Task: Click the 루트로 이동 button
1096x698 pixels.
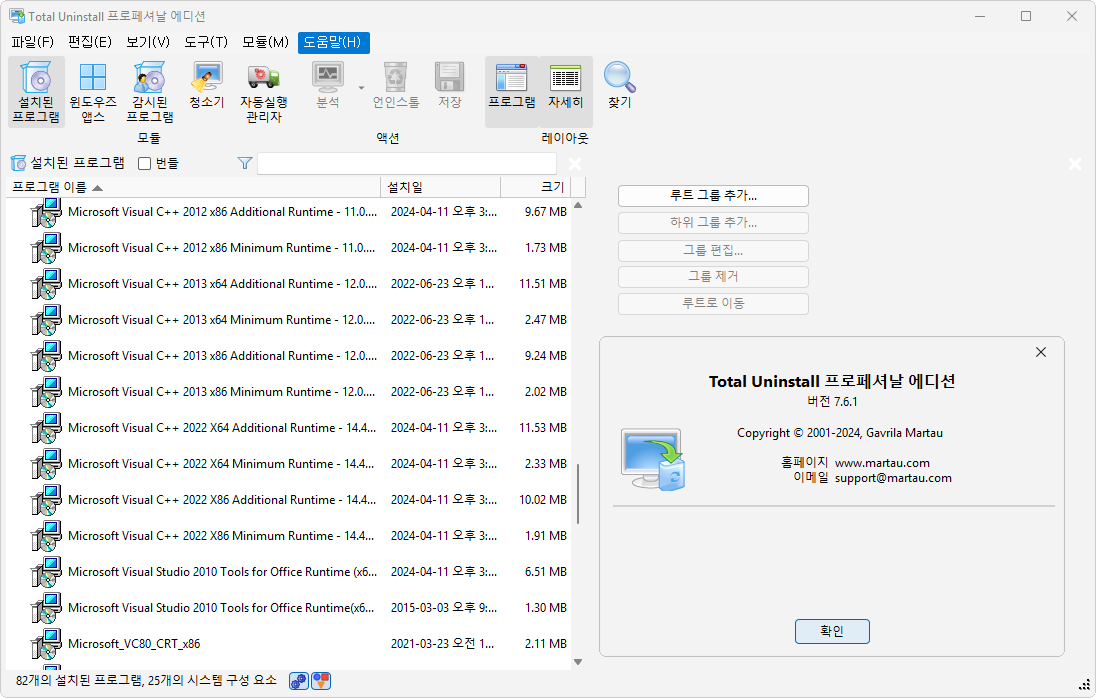Action: (713, 303)
